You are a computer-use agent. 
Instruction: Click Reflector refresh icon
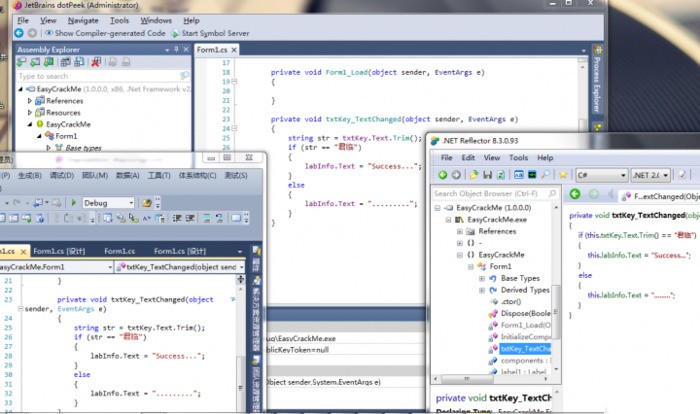tap(500, 175)
